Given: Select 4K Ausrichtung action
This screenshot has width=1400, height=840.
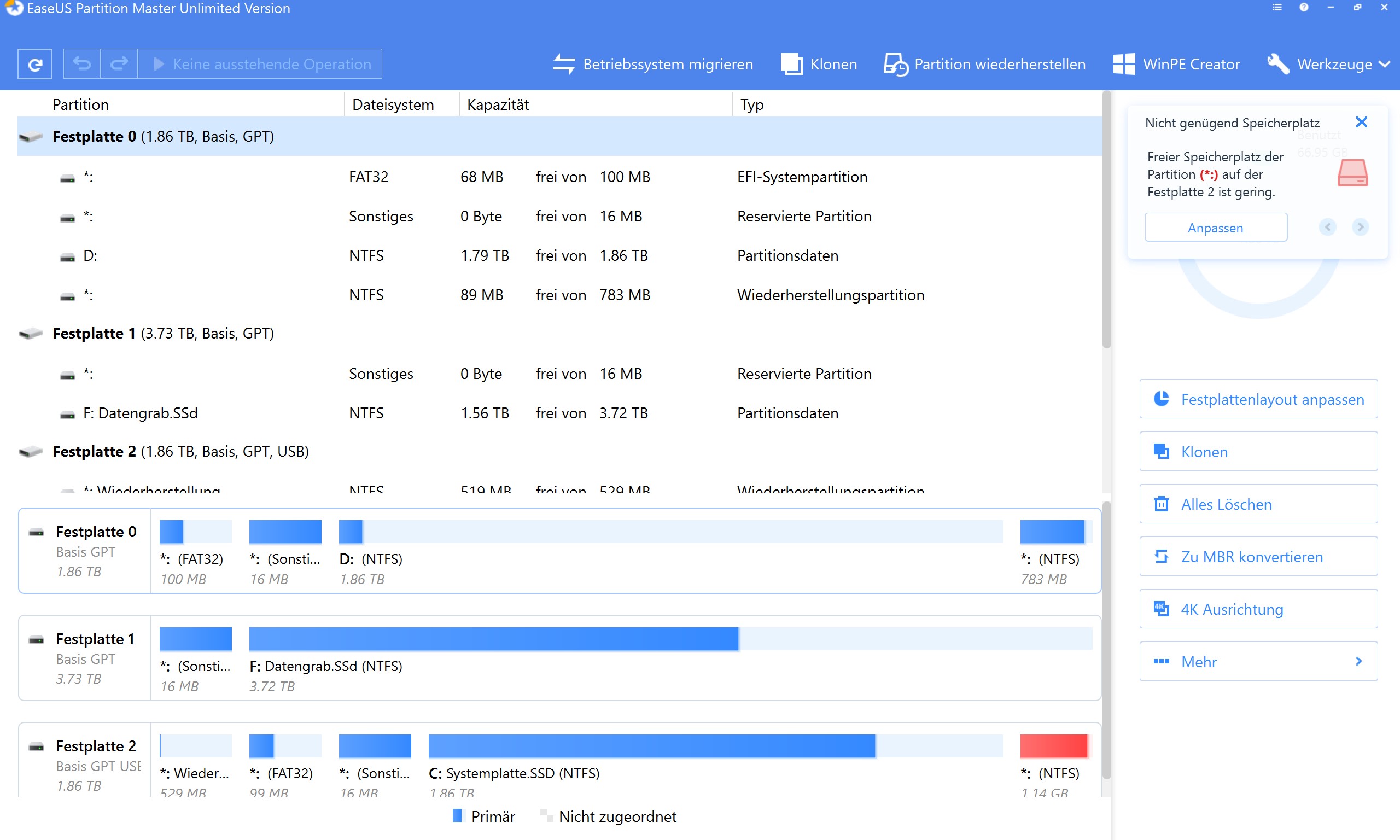Looking at the screenshot, I should [x=1258, y=609].
